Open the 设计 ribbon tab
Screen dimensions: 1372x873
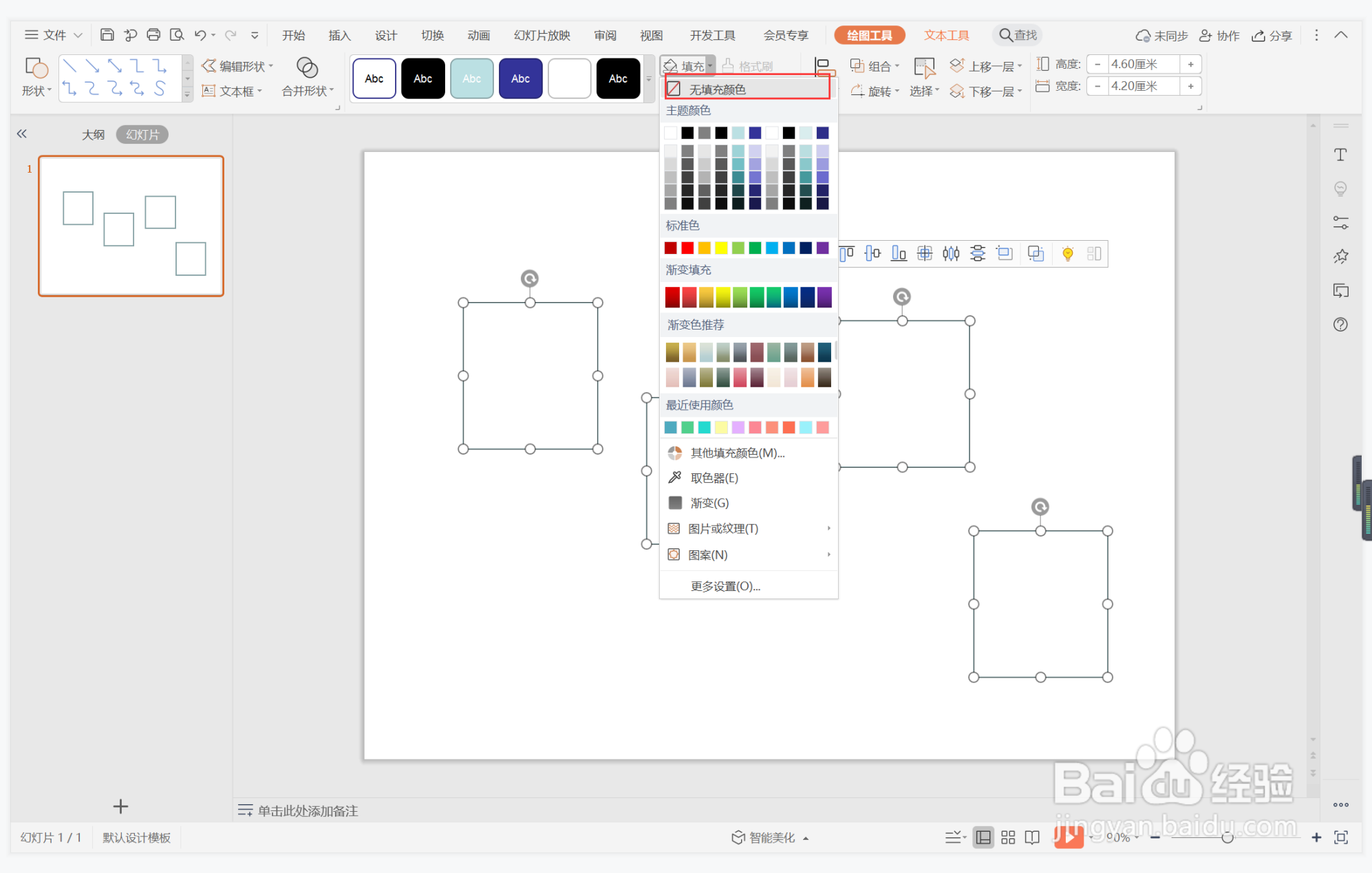pos(385,35)
